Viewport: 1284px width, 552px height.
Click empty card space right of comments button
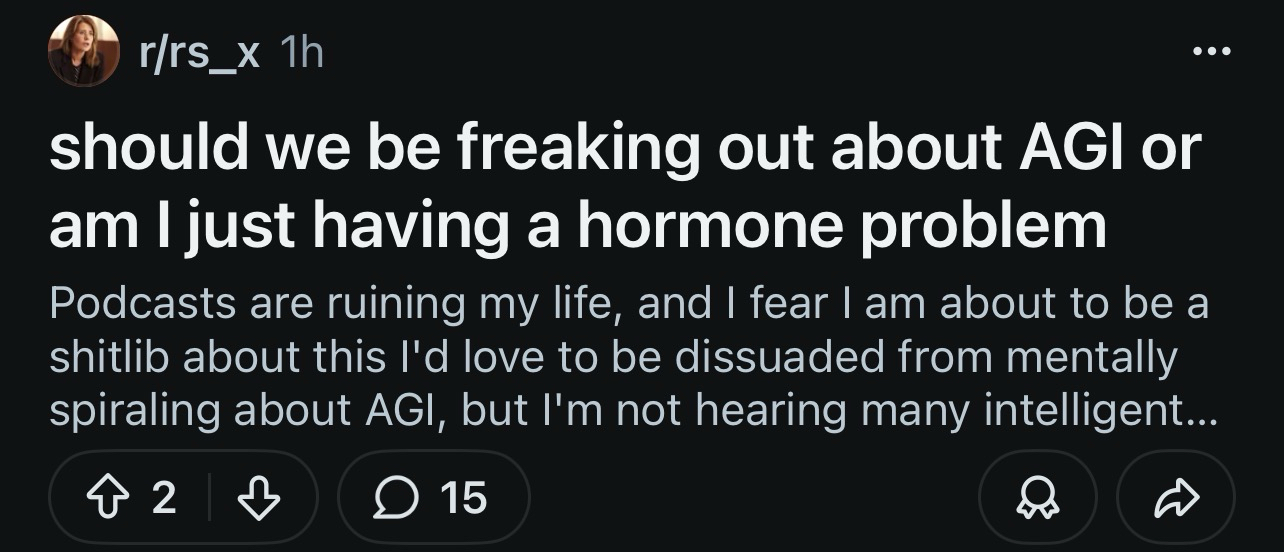point(750,497)
